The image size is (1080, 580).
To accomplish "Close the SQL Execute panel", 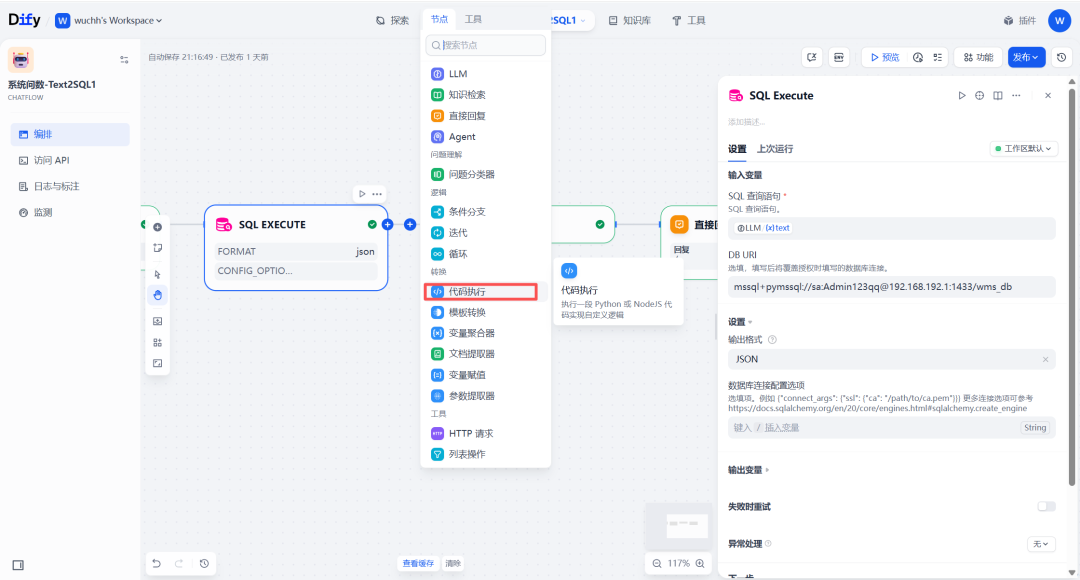I will 1048,96.
